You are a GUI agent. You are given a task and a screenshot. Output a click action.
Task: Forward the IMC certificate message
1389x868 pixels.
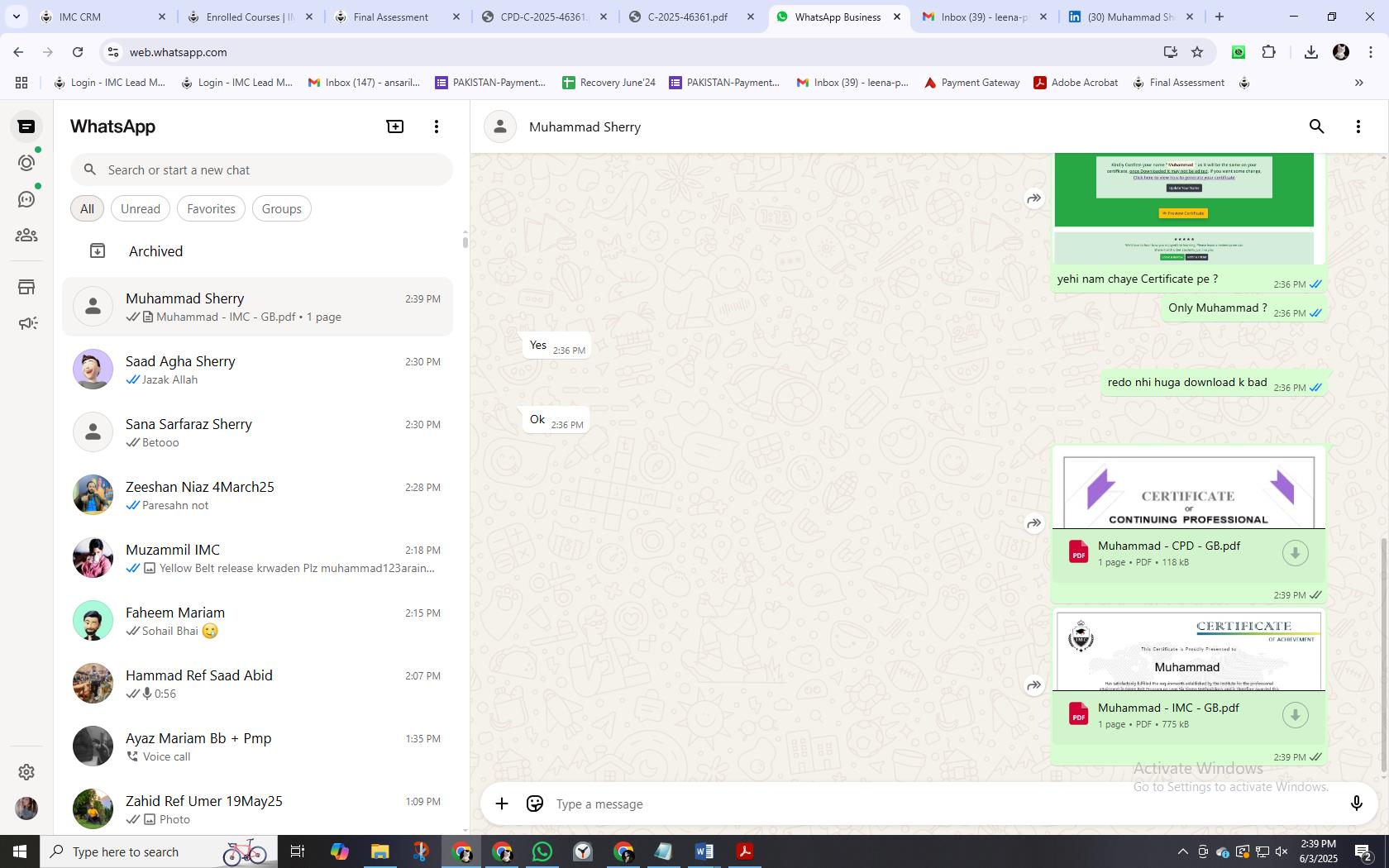(x=1033, y=685)
